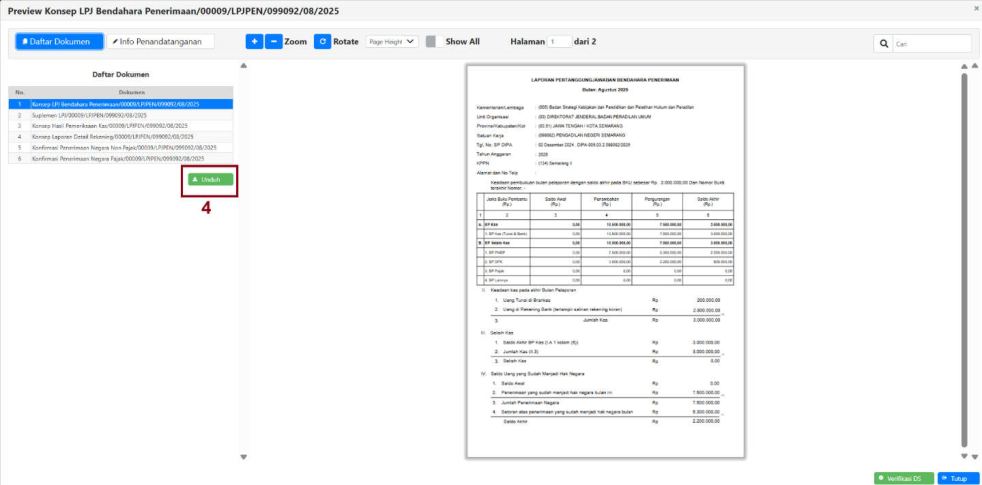
Task: Switch to the Daftar Dokumen tab
Action: click(x=60, y=42)
